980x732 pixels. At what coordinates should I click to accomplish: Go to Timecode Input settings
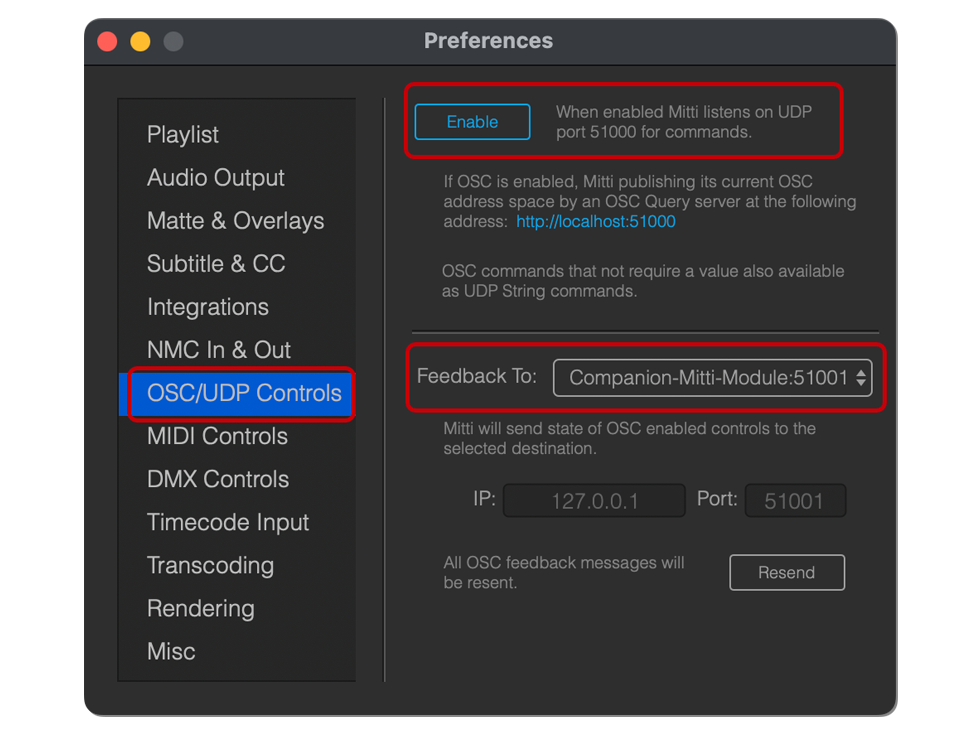coord(228,522)
